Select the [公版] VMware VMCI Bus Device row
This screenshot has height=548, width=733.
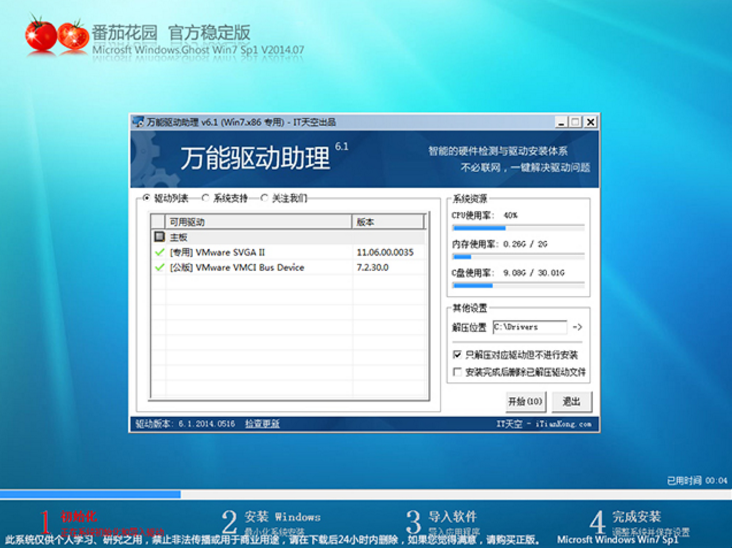click(x=289, y=267)
